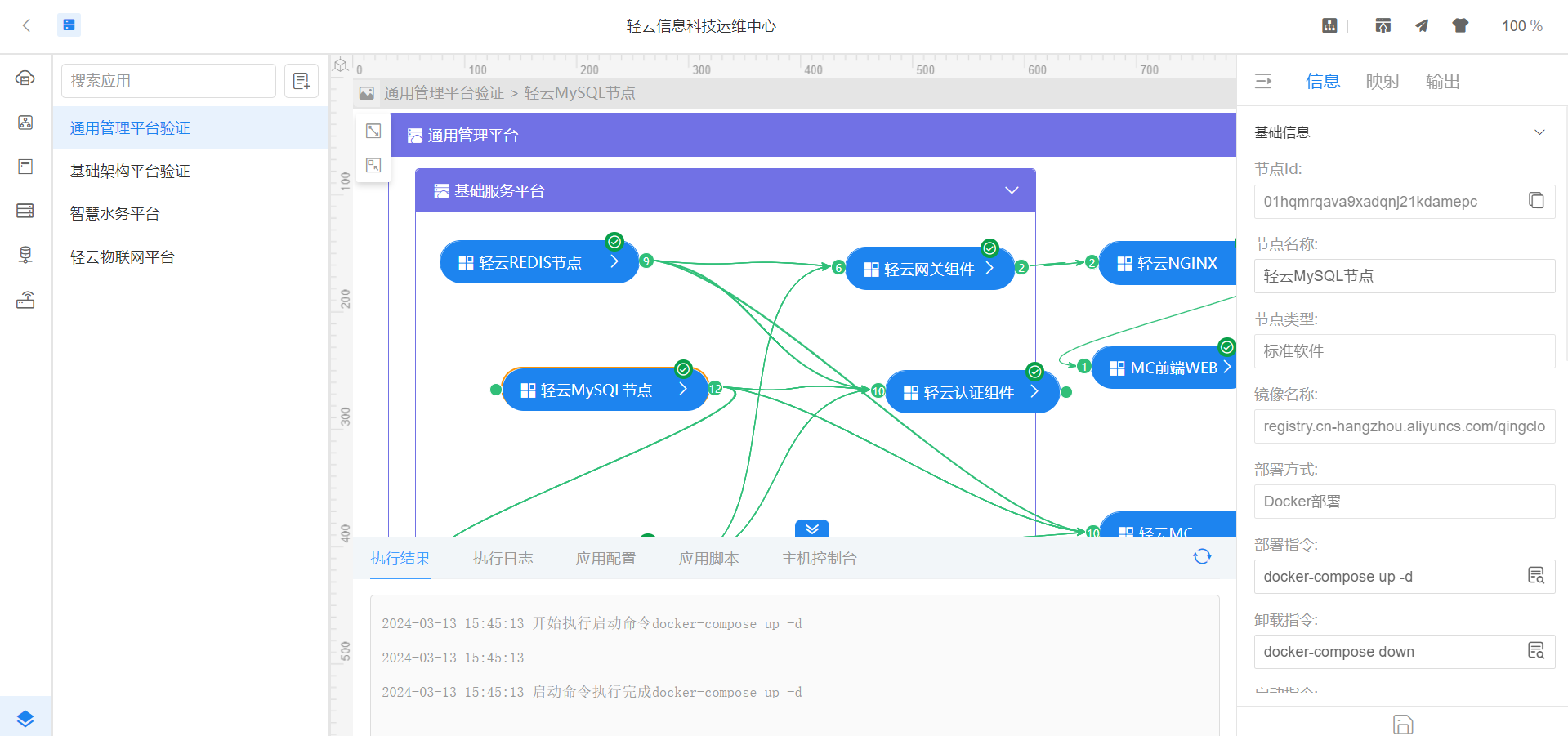This screenshot has width=1568, height=736.
Task: Open the template page icon in left sidebar
Action: (25, 167)
